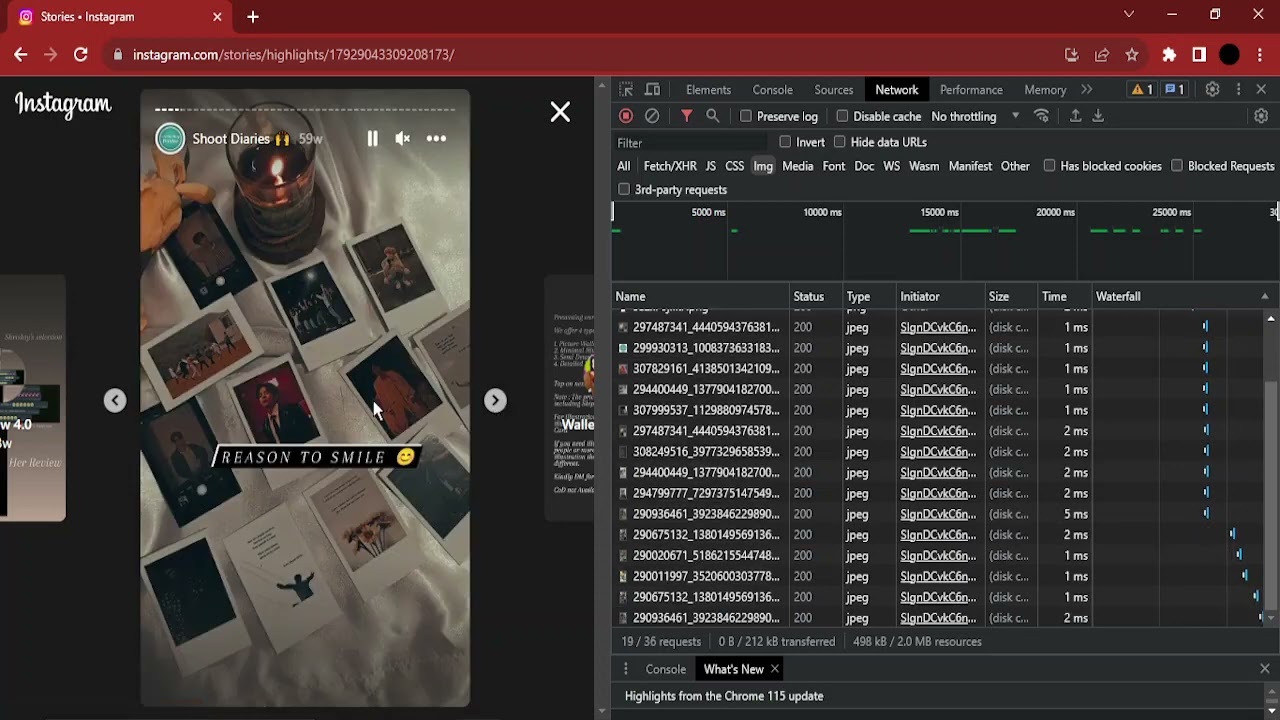The width and height of the screenshot is (1280, 720).
Task: Click the network Filter text field
Action: point(690,143)
